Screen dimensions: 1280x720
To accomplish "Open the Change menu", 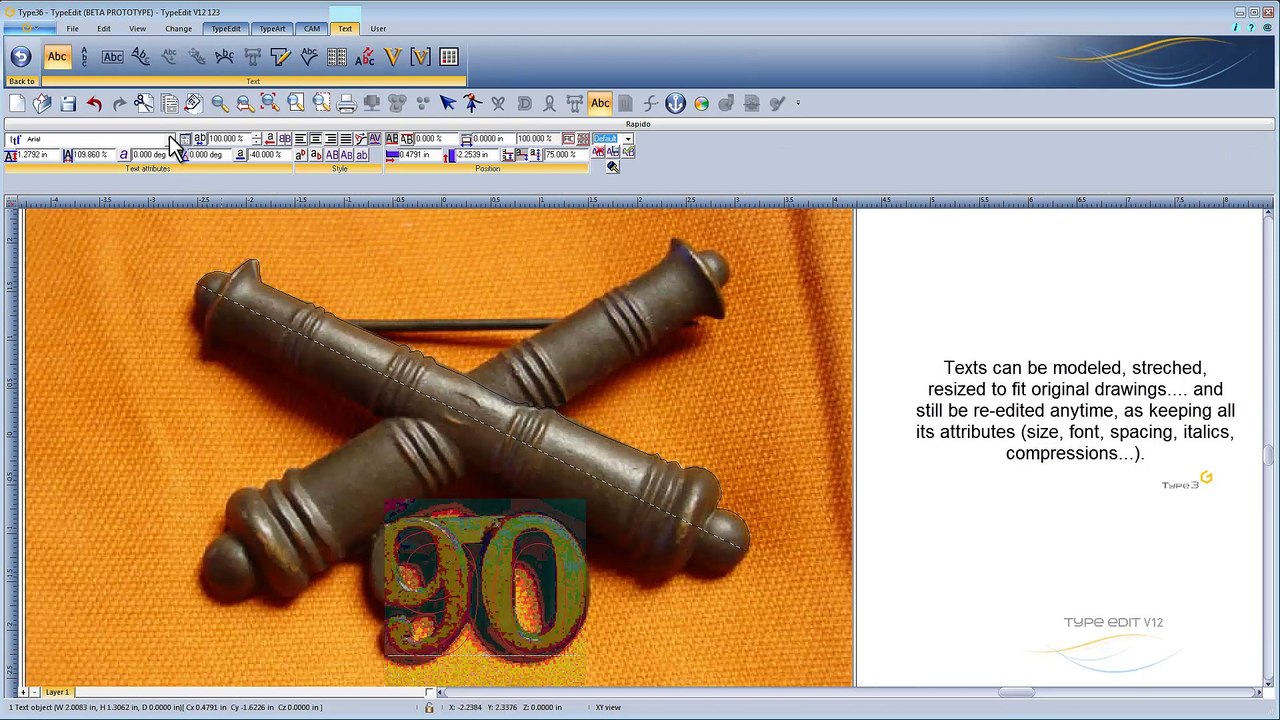I will click(178, 29).
